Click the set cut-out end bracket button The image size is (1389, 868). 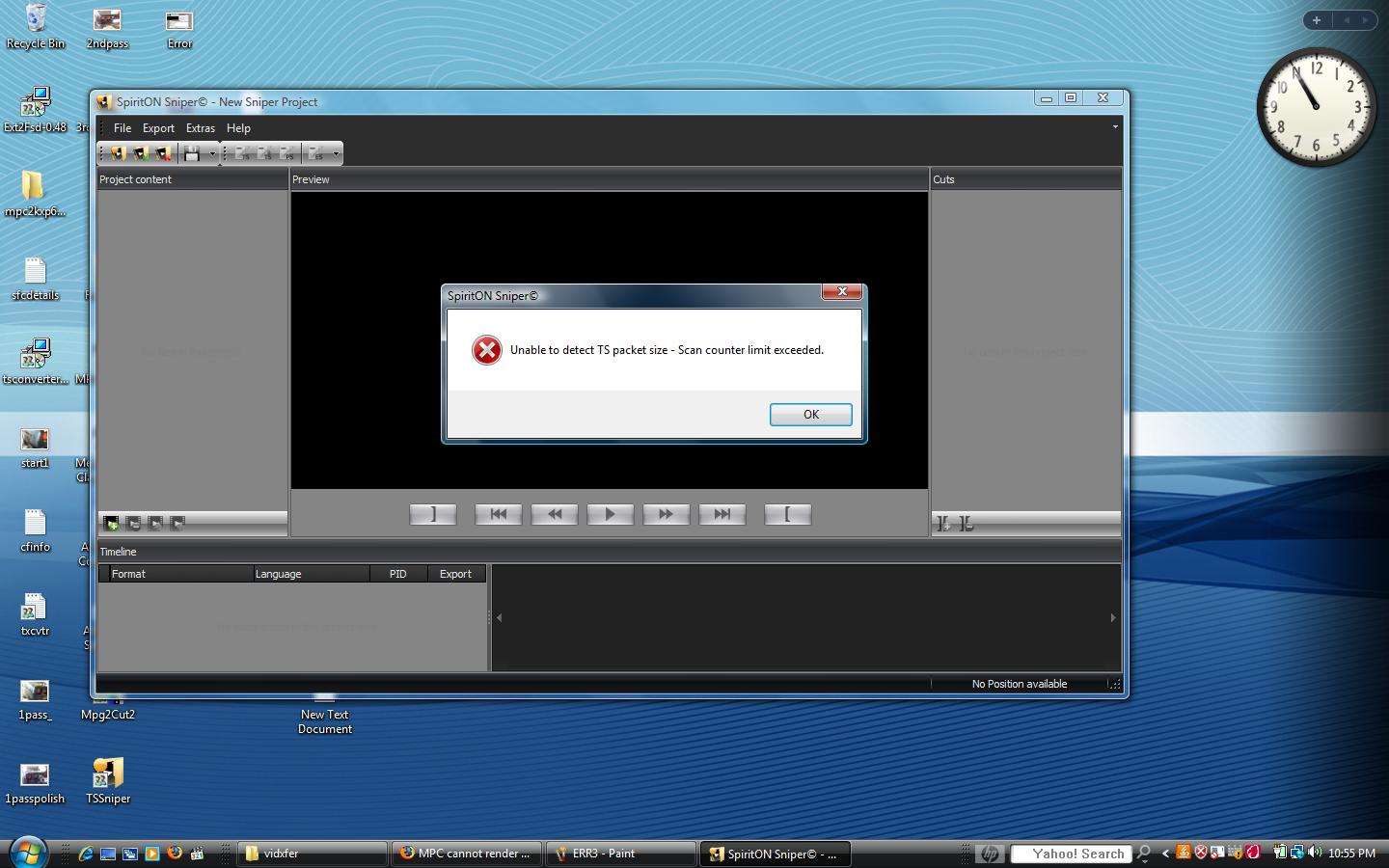433,515
